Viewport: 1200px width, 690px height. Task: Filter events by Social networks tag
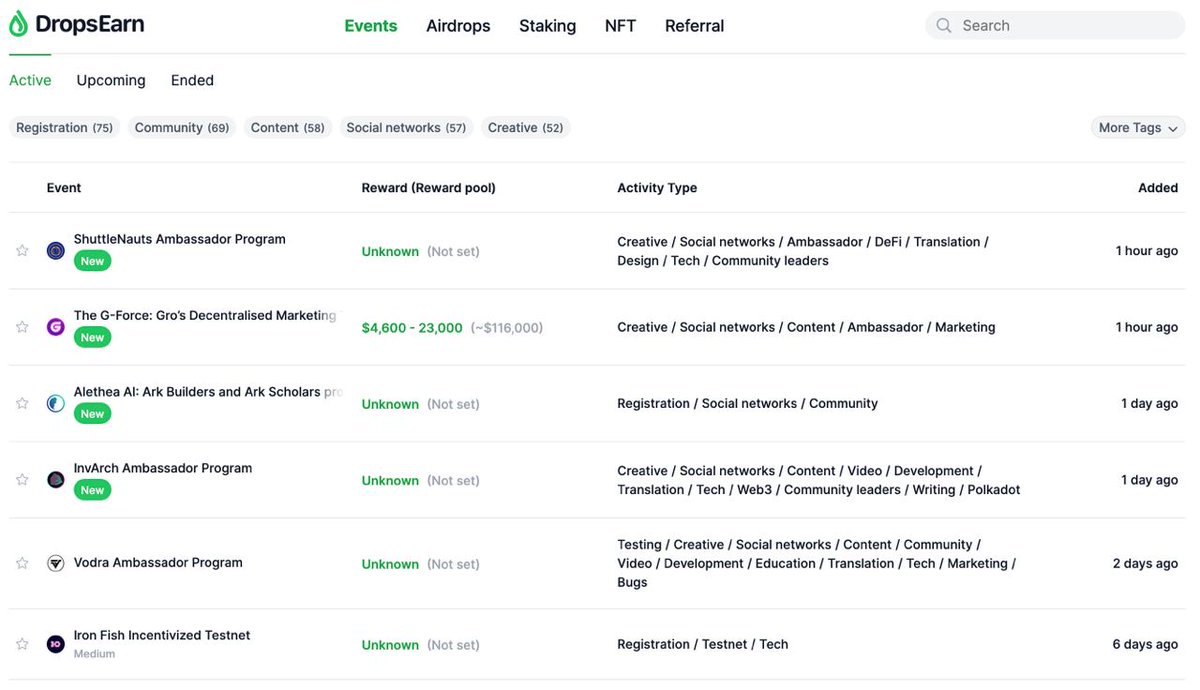point(406,128)
